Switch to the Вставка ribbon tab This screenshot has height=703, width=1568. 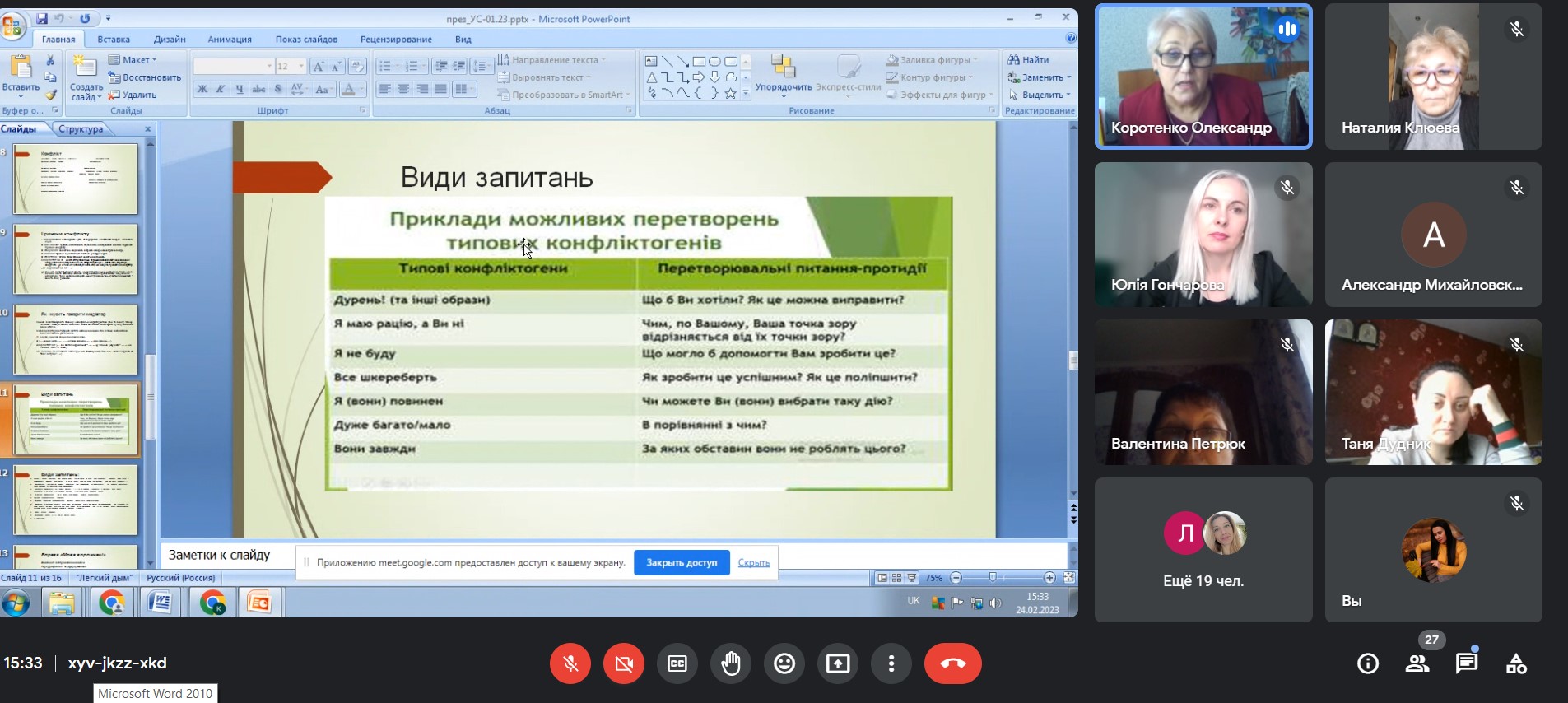[x=114, y=39]
